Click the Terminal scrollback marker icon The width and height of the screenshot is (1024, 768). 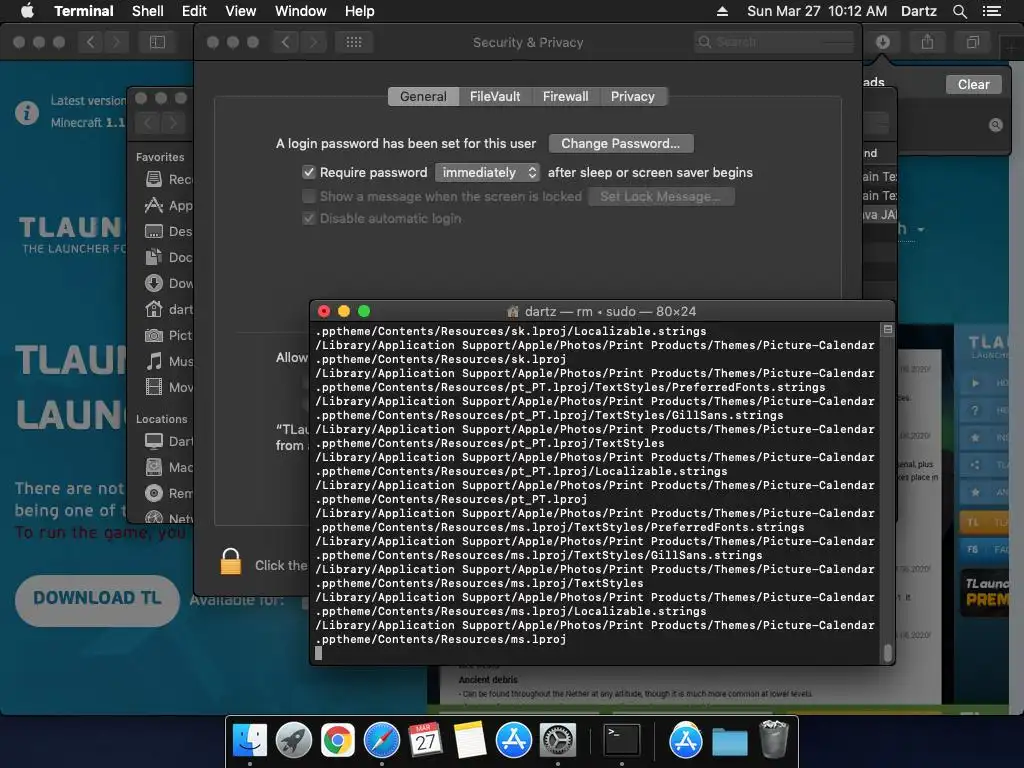[x=888, y=330]
